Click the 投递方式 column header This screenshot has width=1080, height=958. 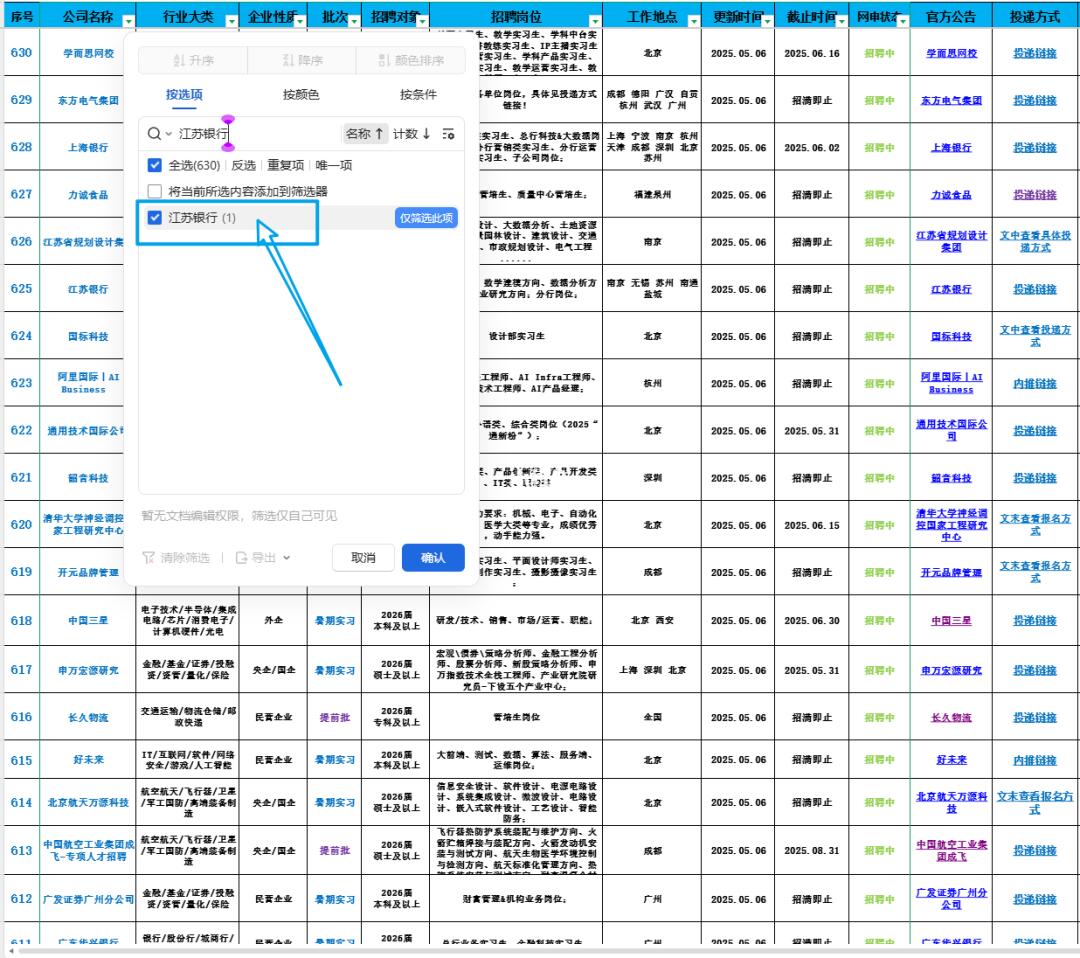(1035, 16)
